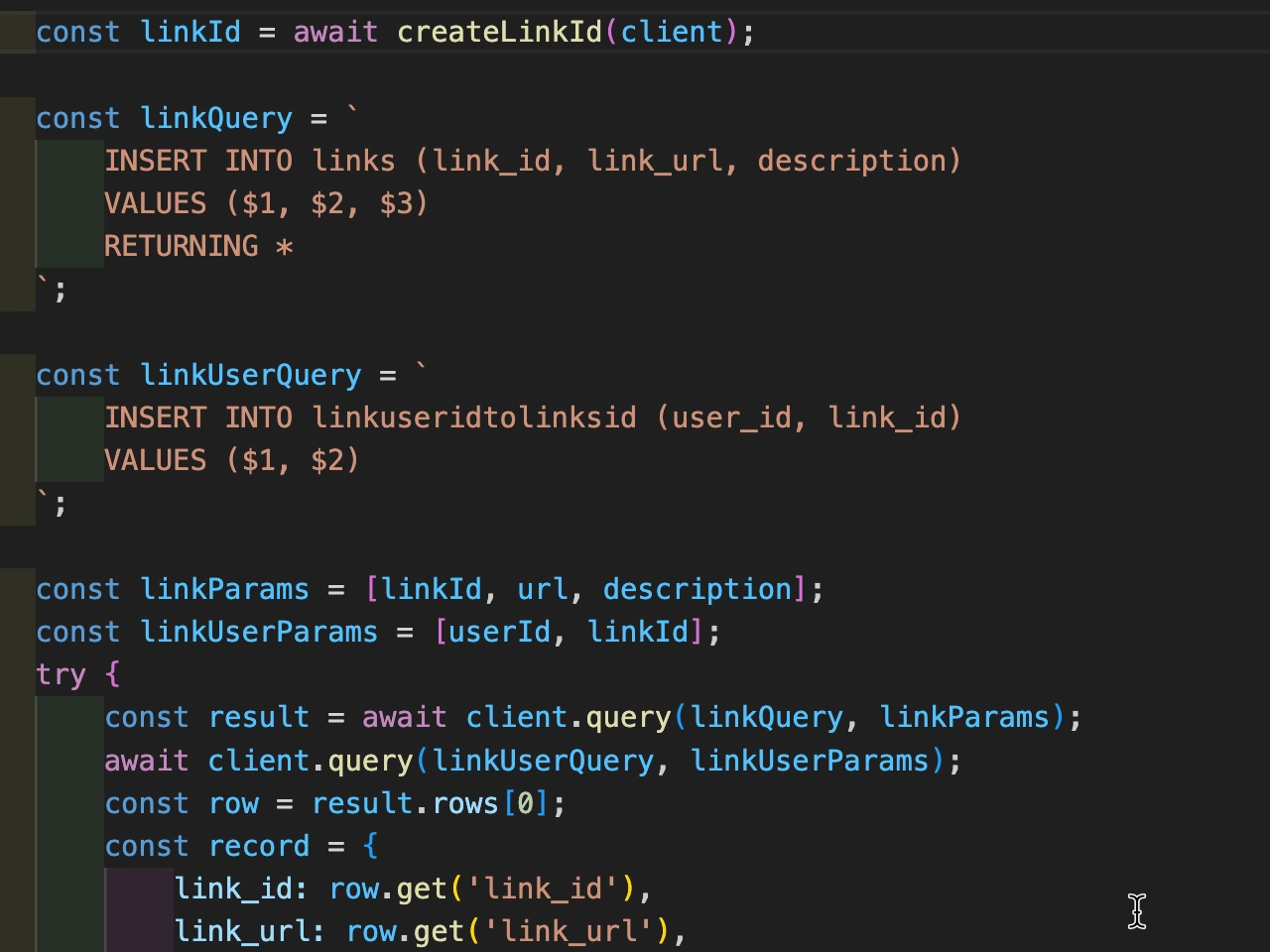The image size is (1270, 952).
Task: Click 'userId' in linkUserParams array
Action: 499,632
